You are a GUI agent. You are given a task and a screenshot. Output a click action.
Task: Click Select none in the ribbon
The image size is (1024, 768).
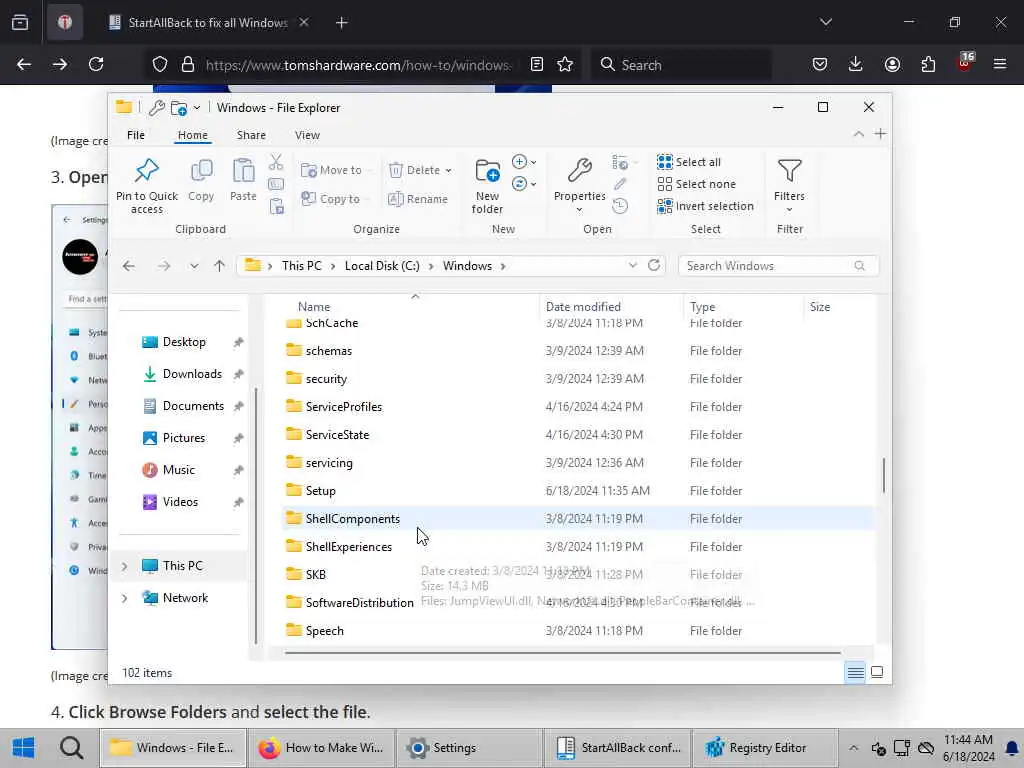(696, 184)
